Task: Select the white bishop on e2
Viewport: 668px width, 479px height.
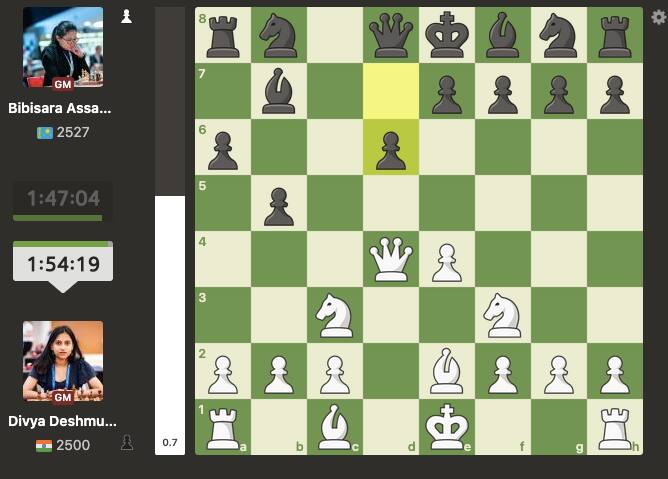Action: 446,371
